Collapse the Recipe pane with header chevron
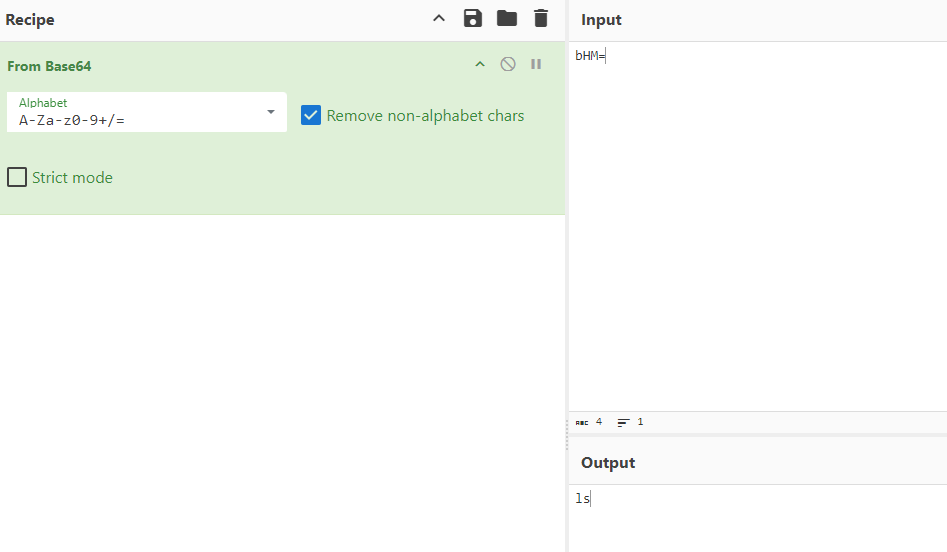 (x=438, y=19)
